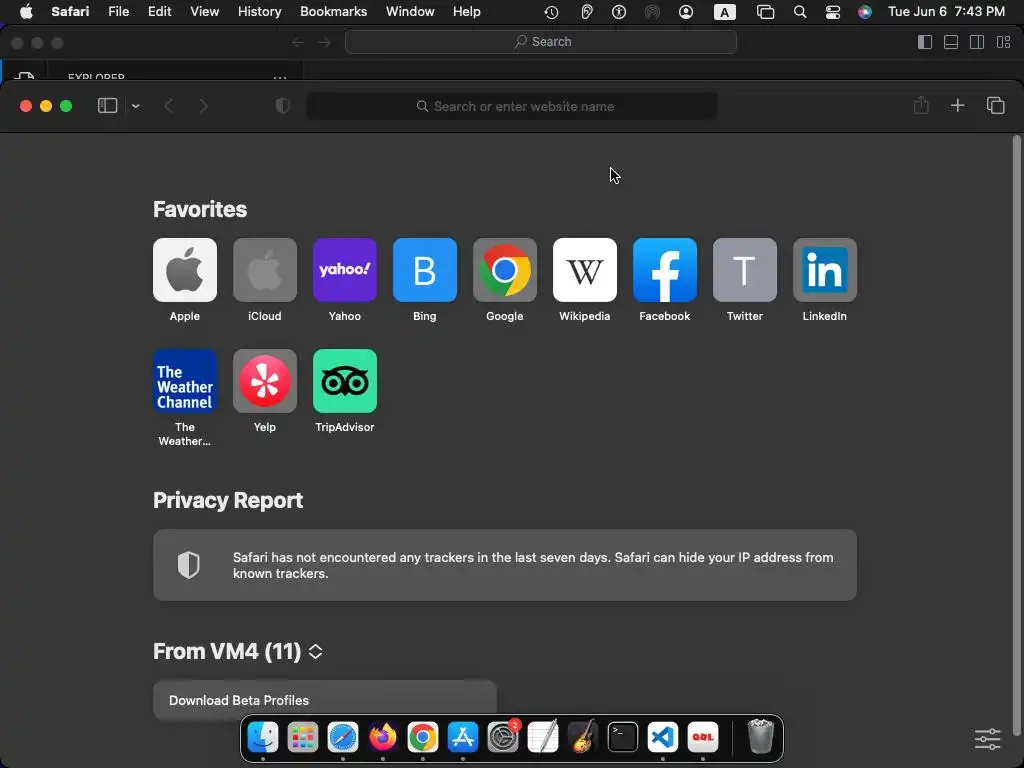The image size is (1024, 768).
Task: Open the History menu
Action: click(x=259, y=12)
